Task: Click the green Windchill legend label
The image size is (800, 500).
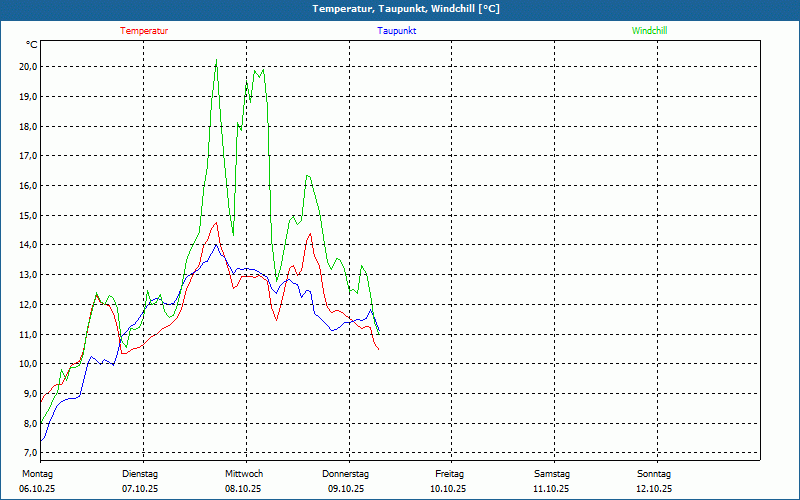Action: (x=649, y=31)
